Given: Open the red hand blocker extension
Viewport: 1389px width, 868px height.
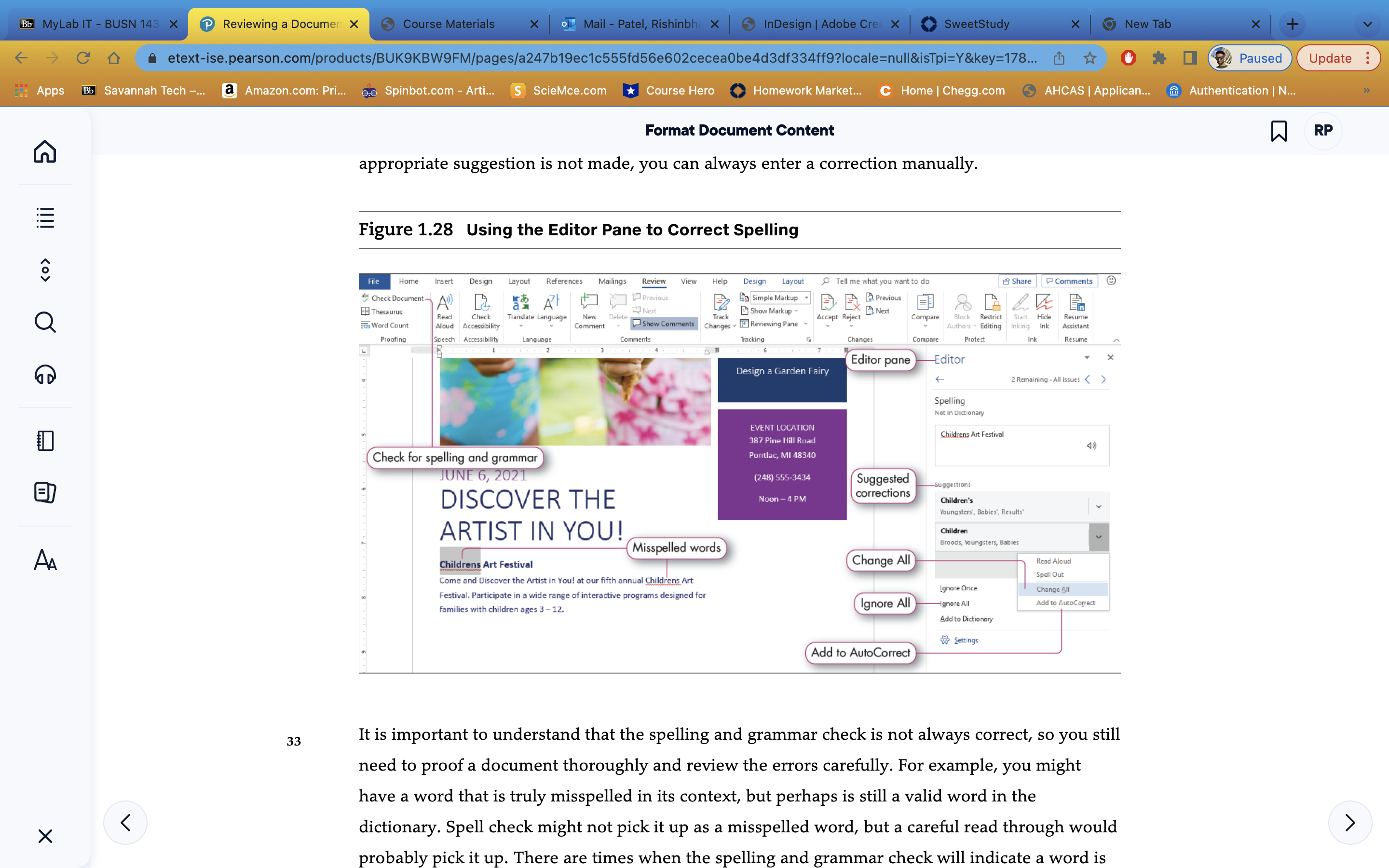Looking at the screenshot, I should (1129, 58).
